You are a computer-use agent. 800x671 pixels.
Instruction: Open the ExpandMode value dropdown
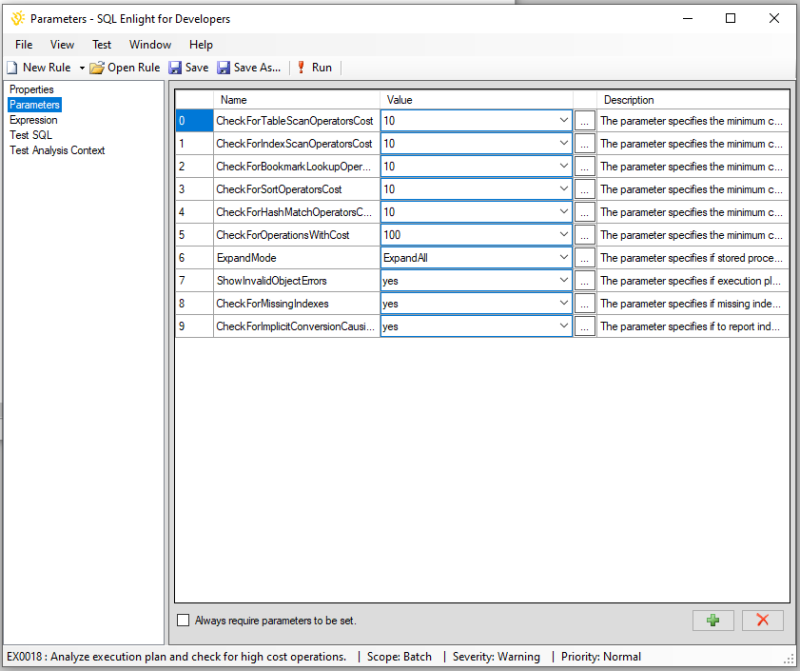[563, 258]
